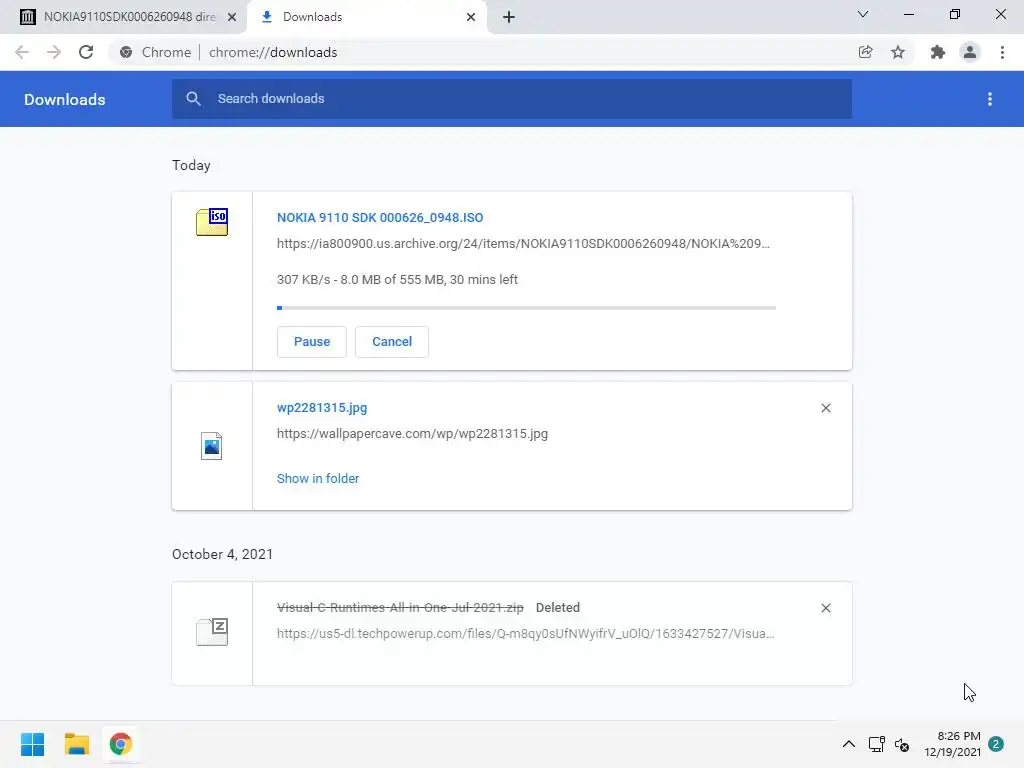Click the techpowerup.com source URL
1024x768 pixels.
526,633
